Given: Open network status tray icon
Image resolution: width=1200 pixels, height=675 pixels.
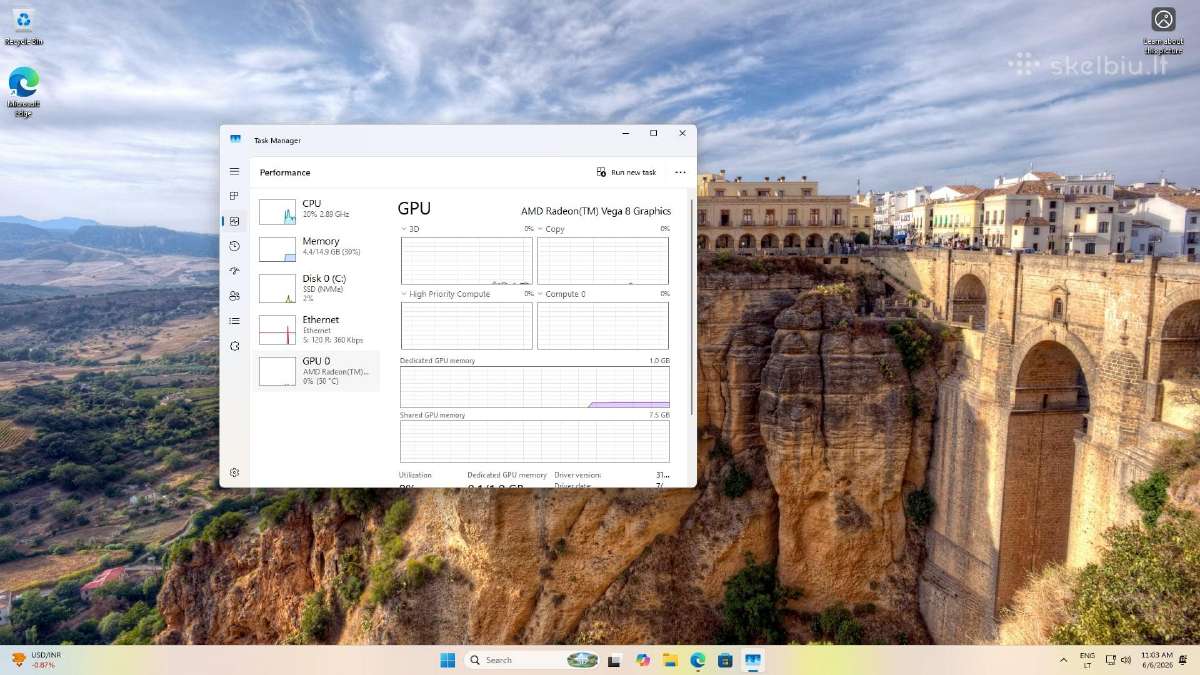Looking at the screenshot, I should pos(1111,660).
